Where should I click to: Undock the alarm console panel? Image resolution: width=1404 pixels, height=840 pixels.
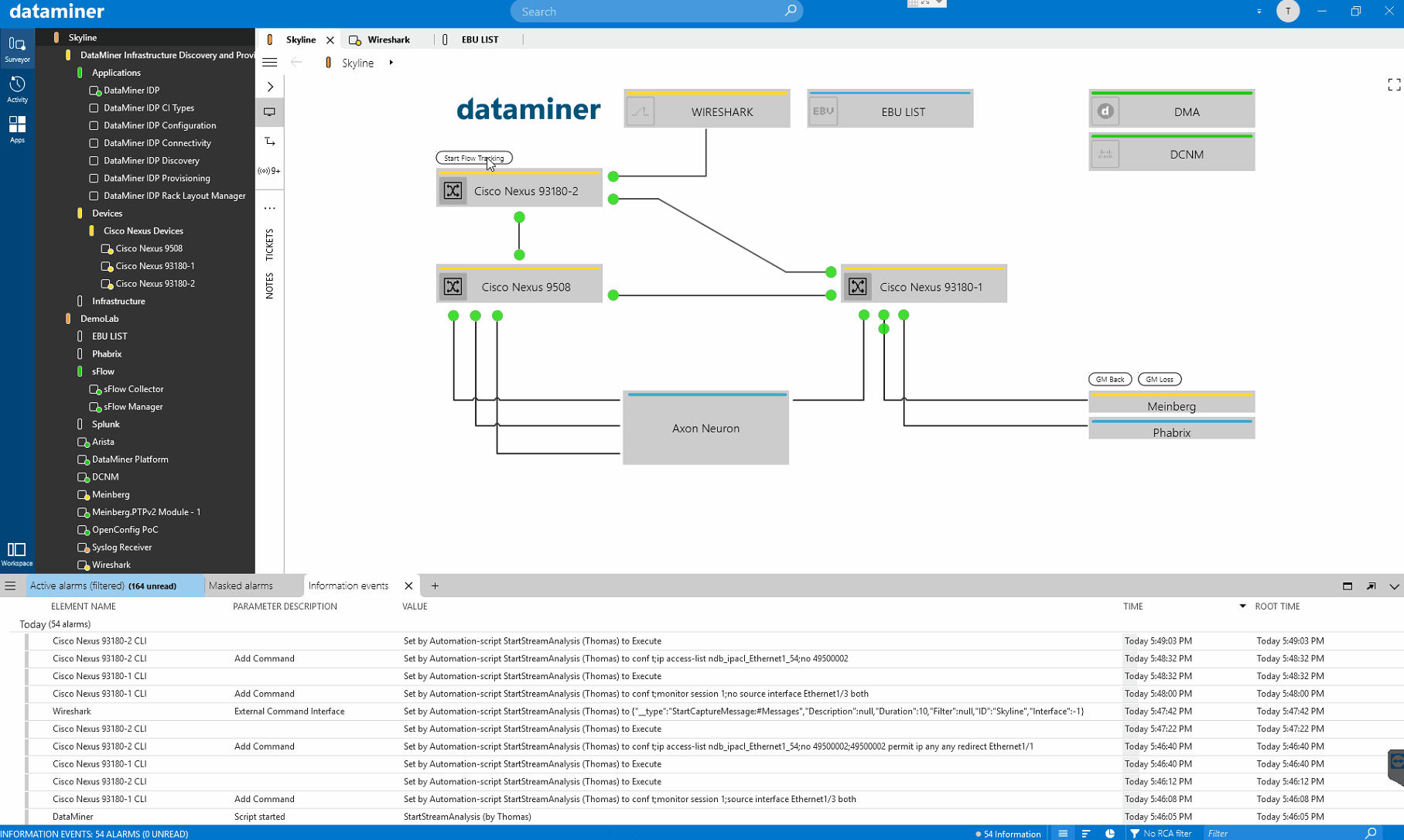tap(1371, 586)
